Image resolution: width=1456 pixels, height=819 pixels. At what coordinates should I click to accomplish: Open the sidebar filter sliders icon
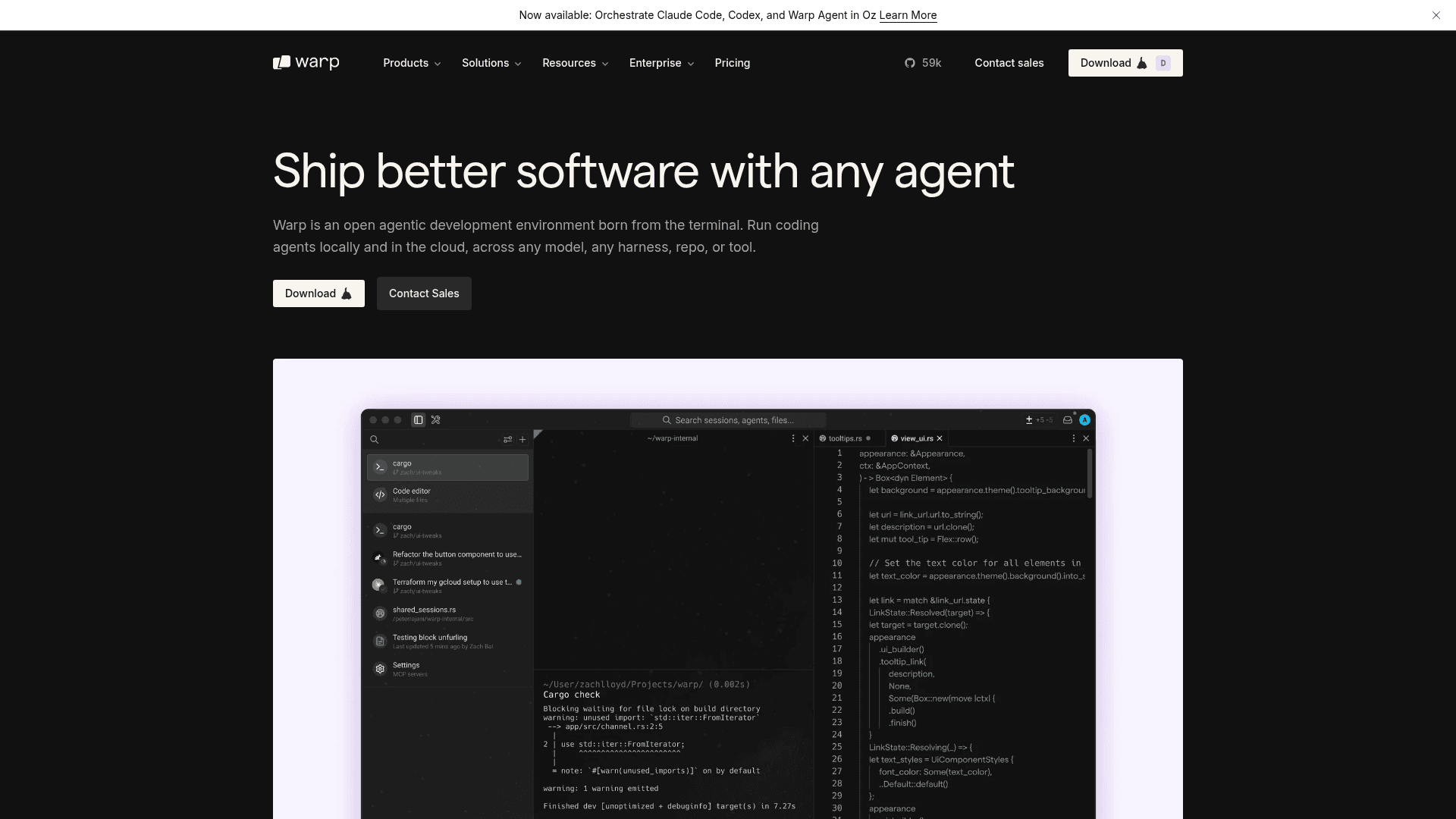coord(508,440)
